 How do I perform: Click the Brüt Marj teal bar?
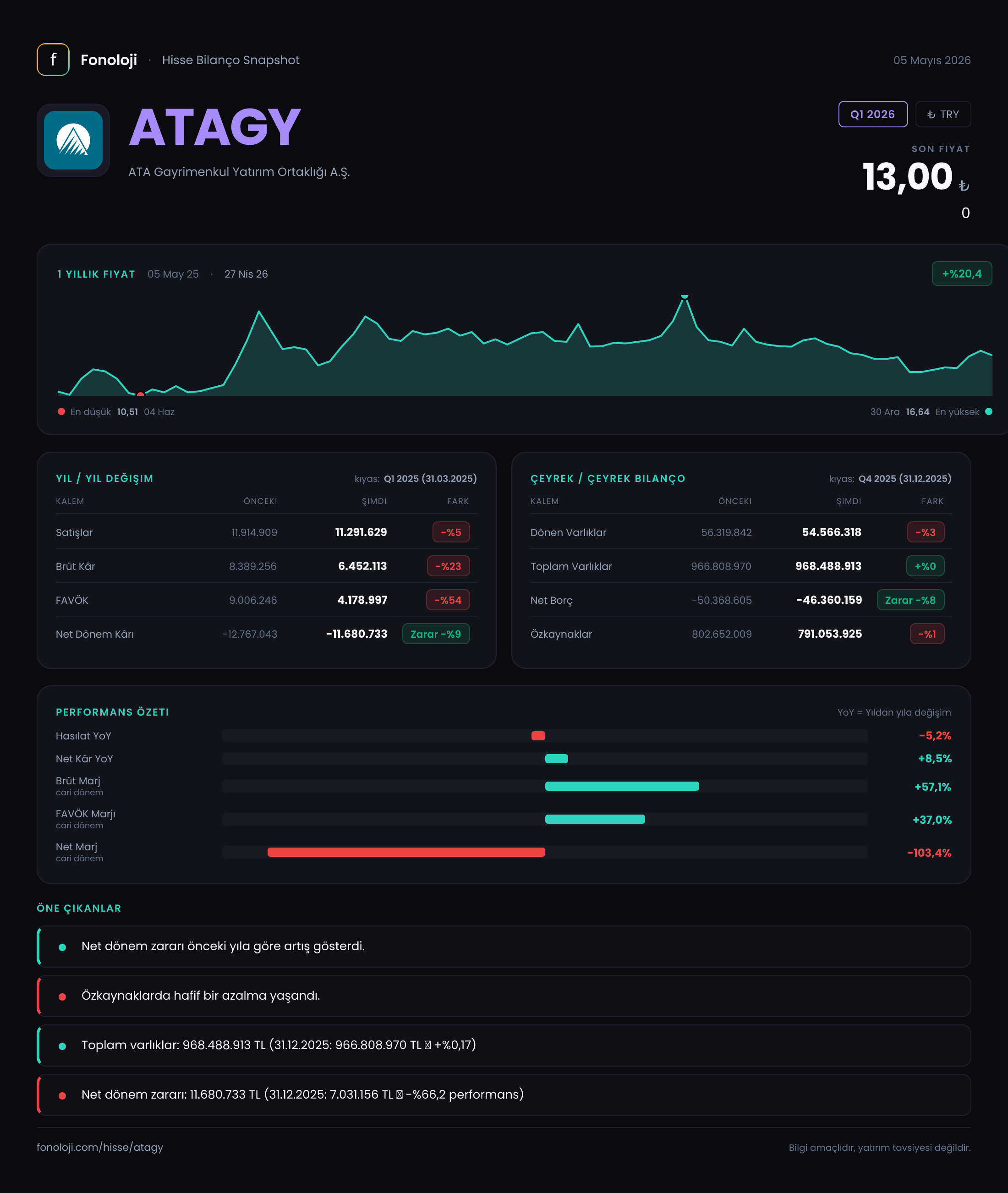point(622,786)
